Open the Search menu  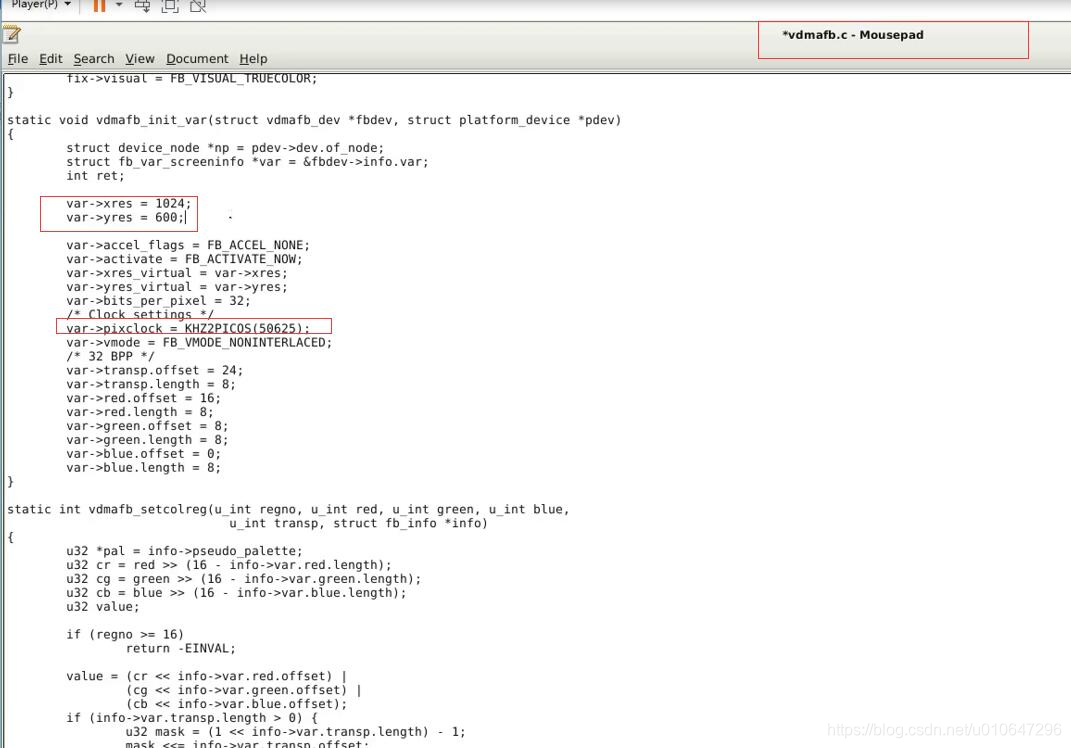tap(94, 59)
